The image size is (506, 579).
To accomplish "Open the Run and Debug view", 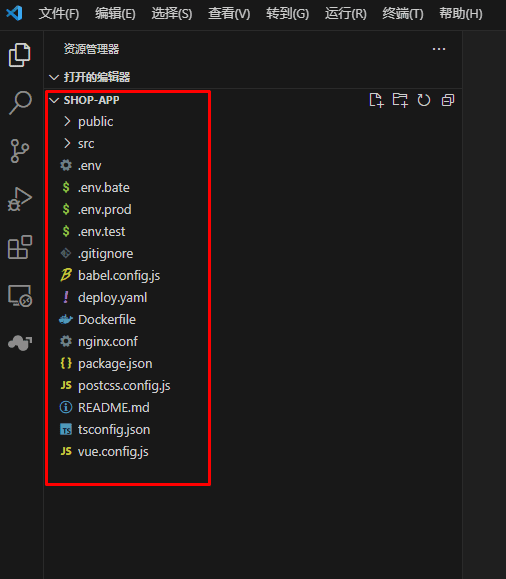I will 20,199.
